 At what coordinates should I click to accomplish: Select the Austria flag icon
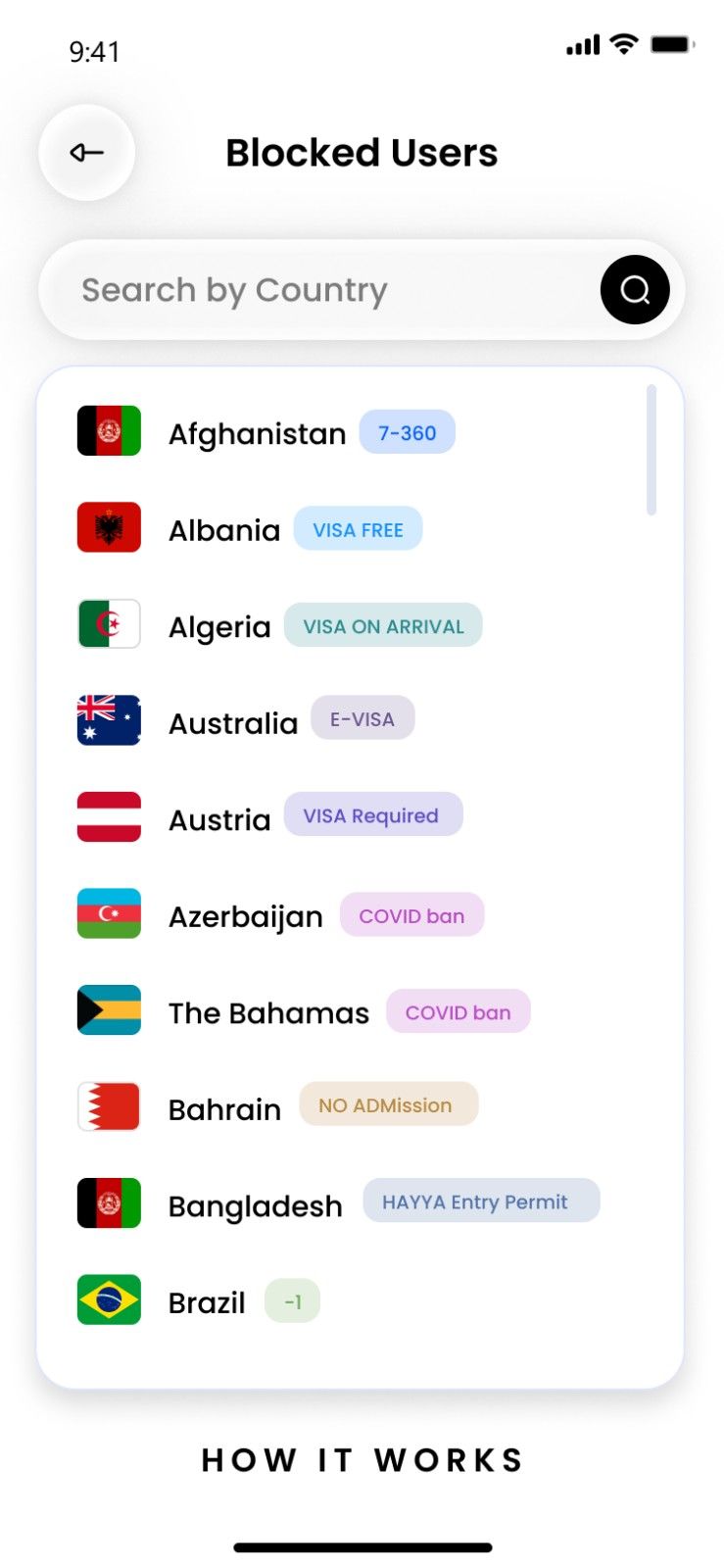109,817
